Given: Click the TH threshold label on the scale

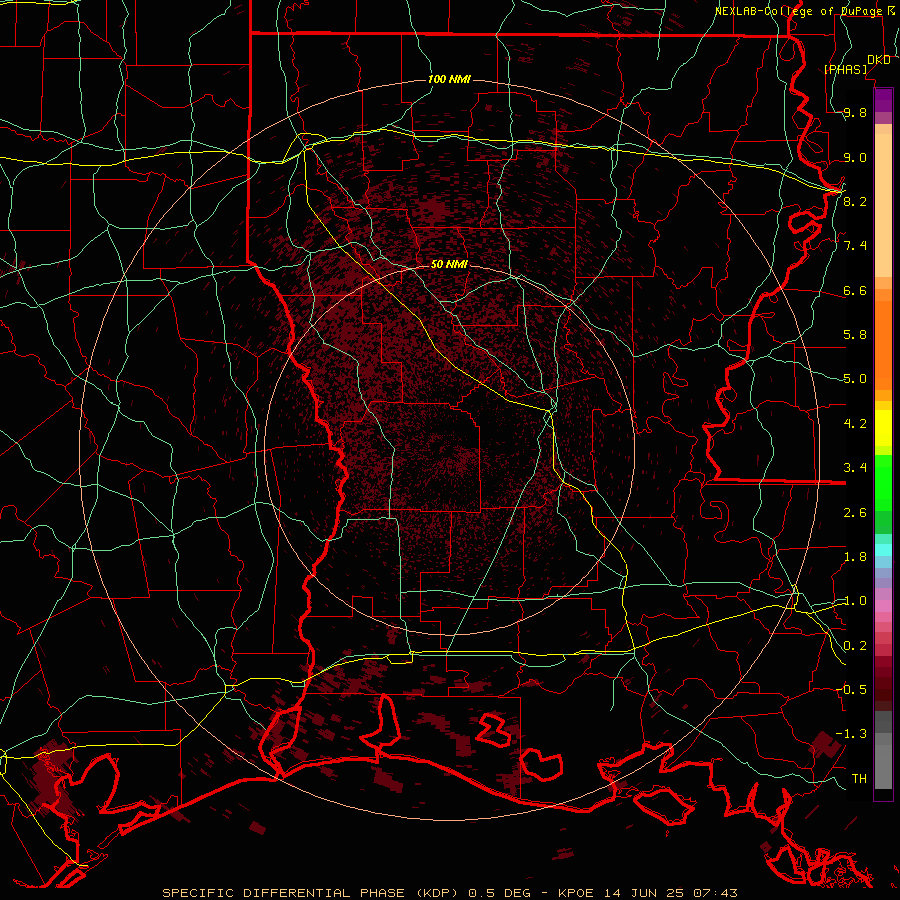Looking at the screenshot, I should coord(859,778).
